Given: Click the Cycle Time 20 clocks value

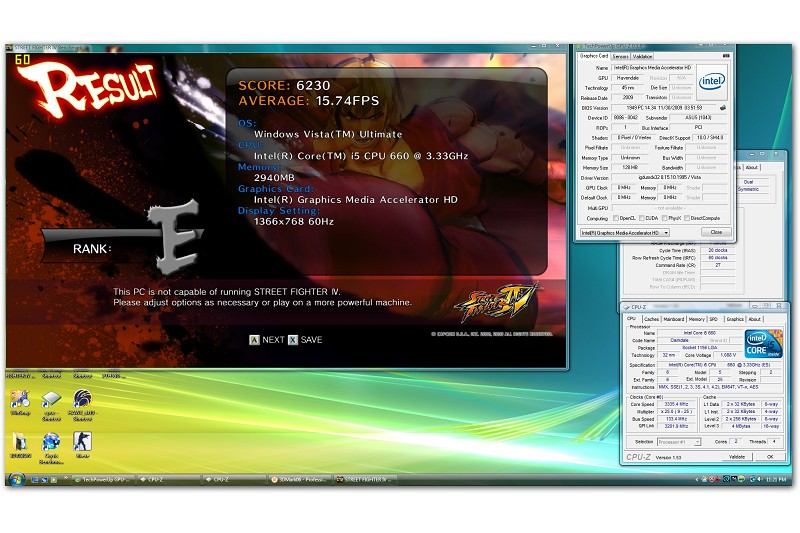Looking at the screenshot, I should pyautogui.click(x=717, y=250).
